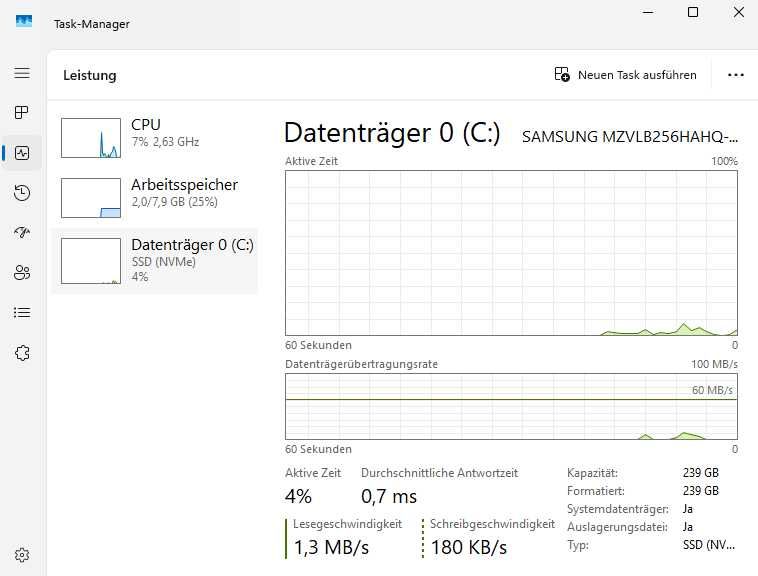Click the Aktive Zeit graph

(x=511, y=252)
